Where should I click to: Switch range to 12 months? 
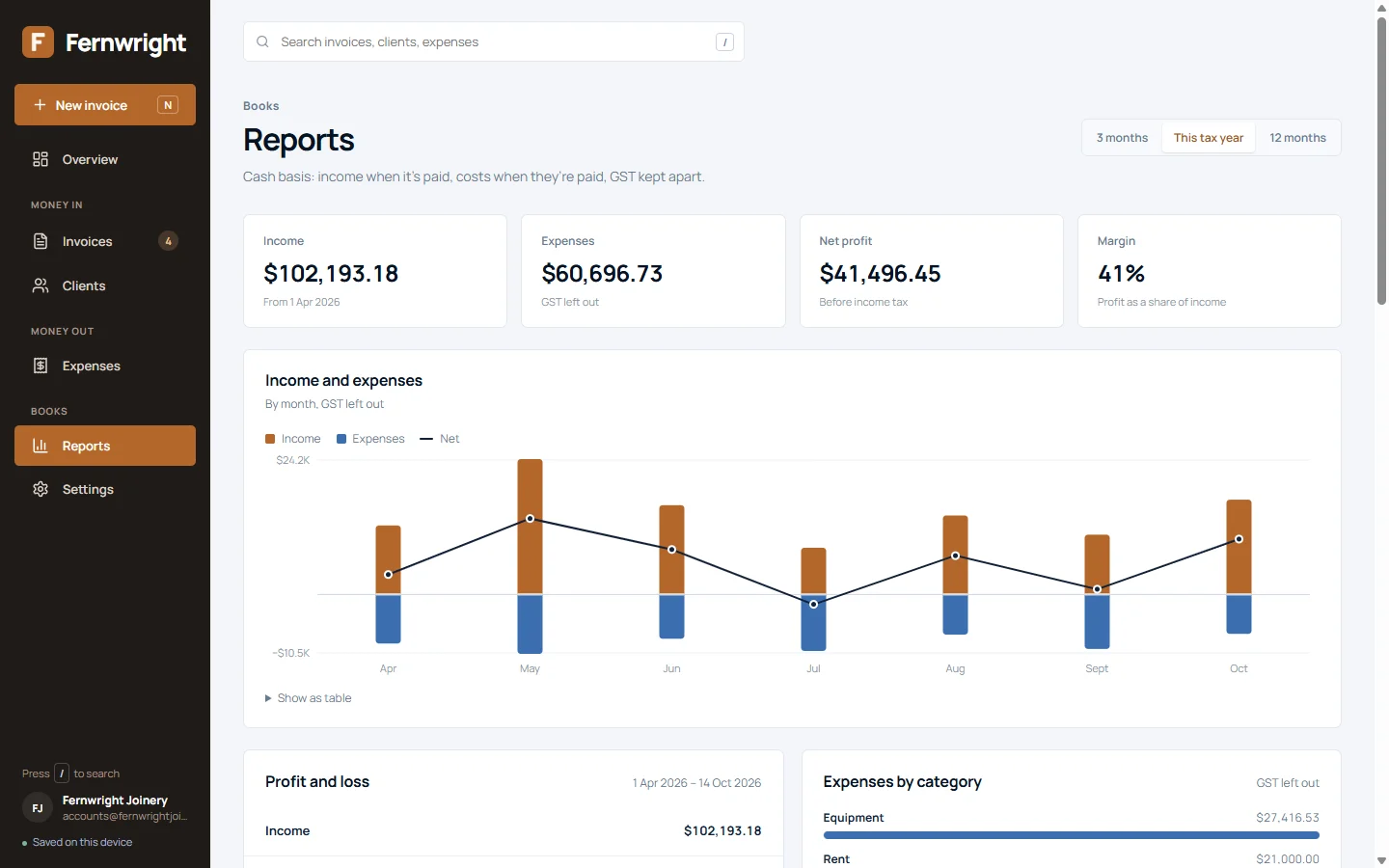[x=1297, y=138]
